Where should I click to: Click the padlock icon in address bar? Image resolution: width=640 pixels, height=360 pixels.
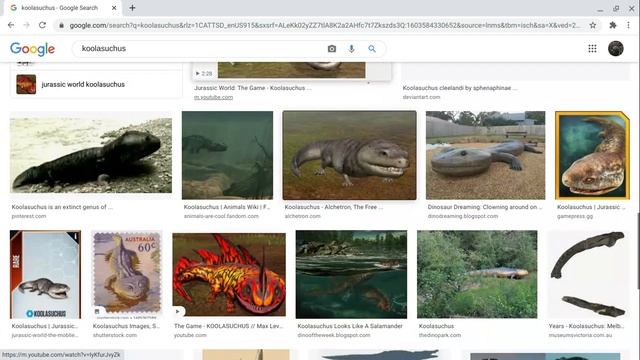(x=61, y=25)
